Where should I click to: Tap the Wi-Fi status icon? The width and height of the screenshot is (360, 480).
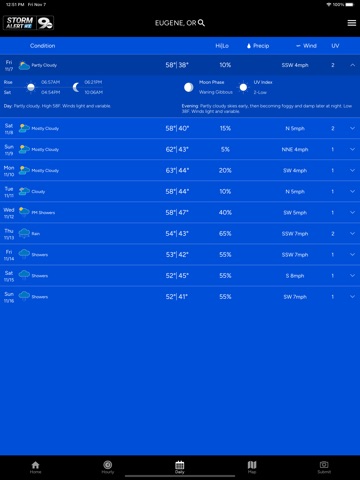(329, 5)
